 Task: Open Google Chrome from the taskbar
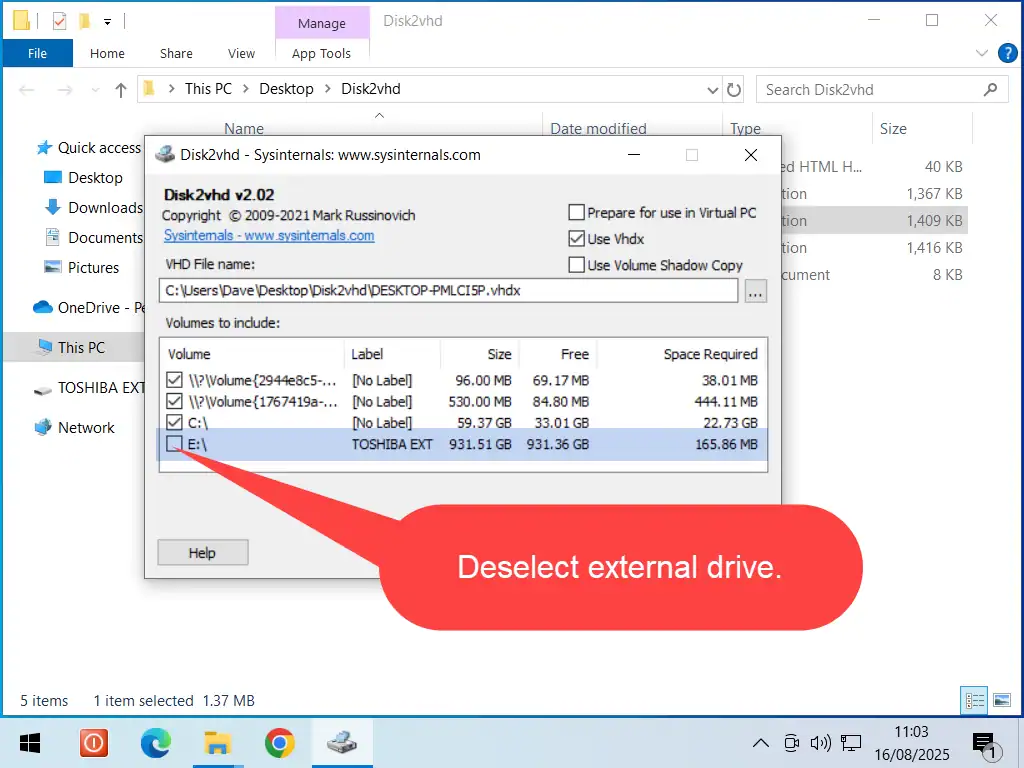(x=280, y=743)
